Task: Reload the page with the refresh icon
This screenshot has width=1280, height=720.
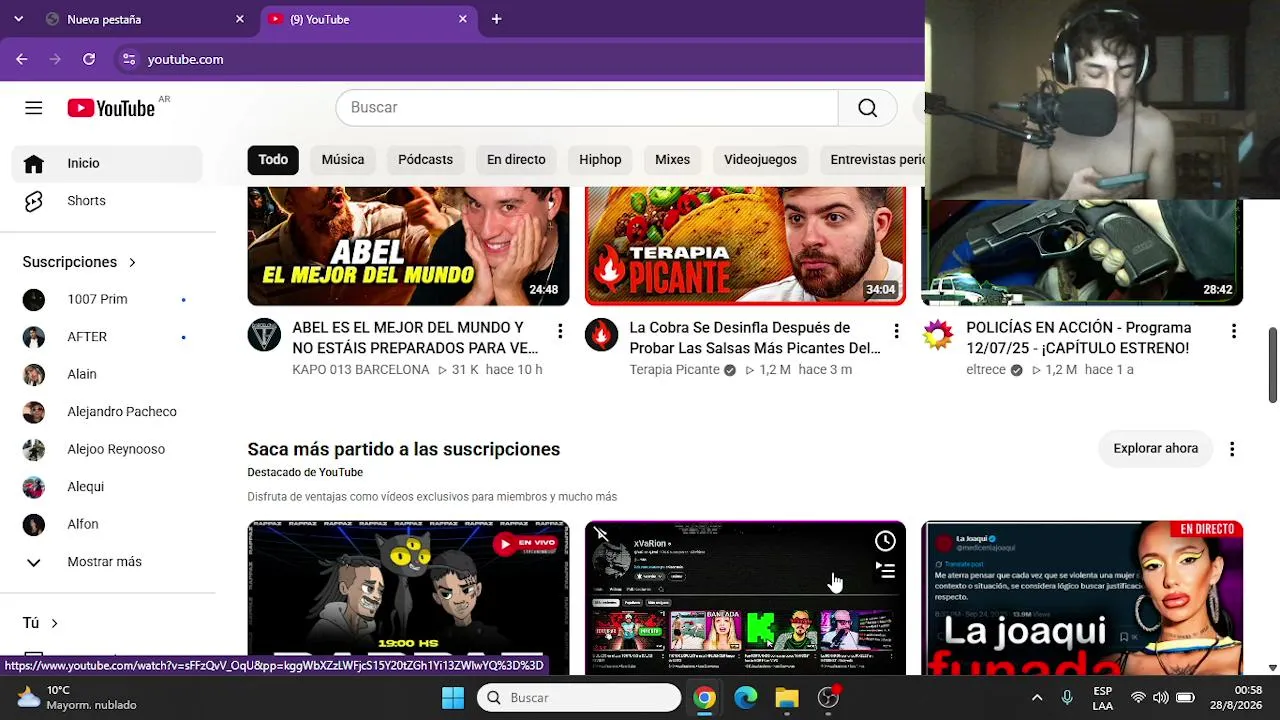Action: 89,59
